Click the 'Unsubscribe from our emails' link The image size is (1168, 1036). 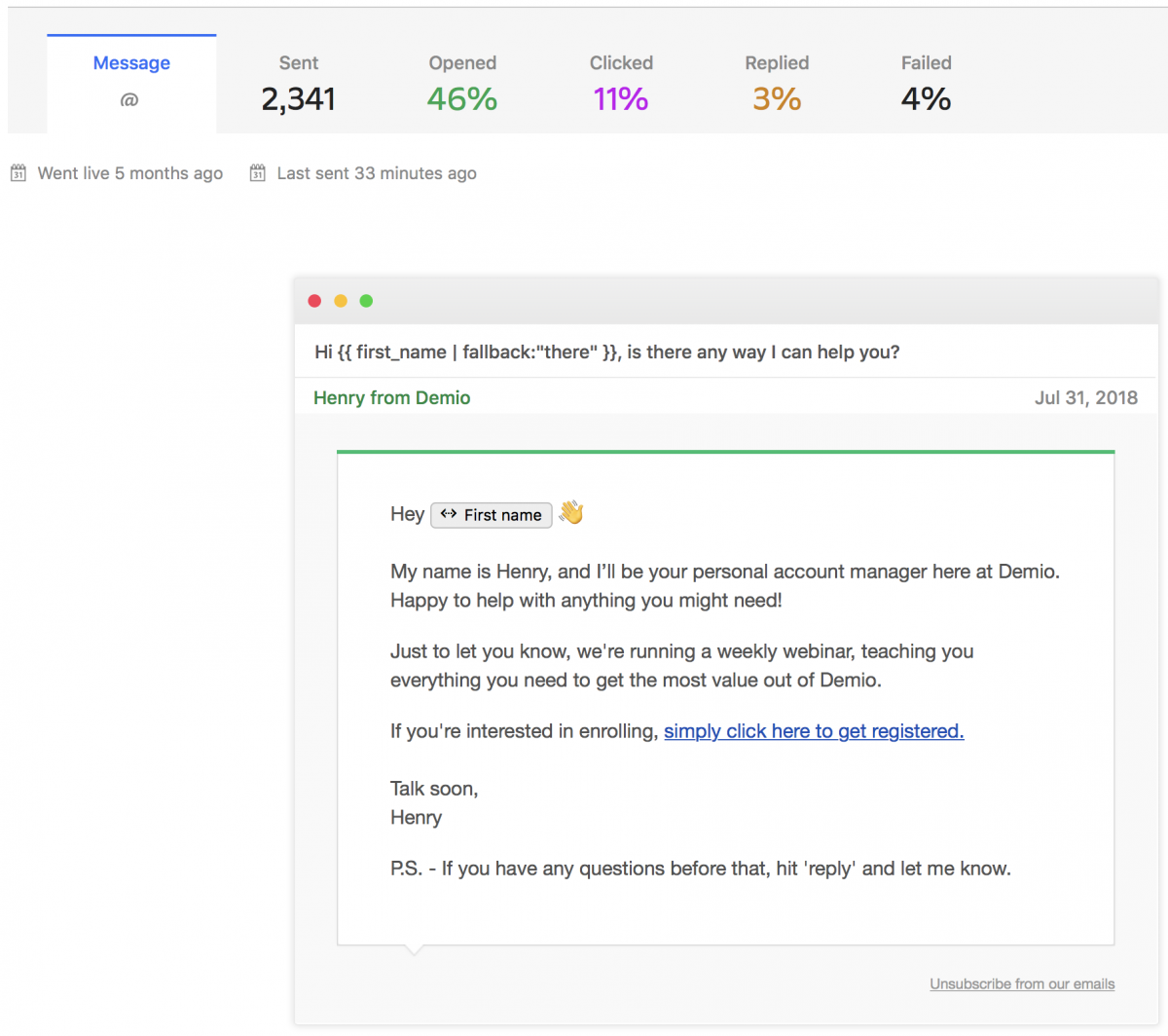click(1022, 983)
